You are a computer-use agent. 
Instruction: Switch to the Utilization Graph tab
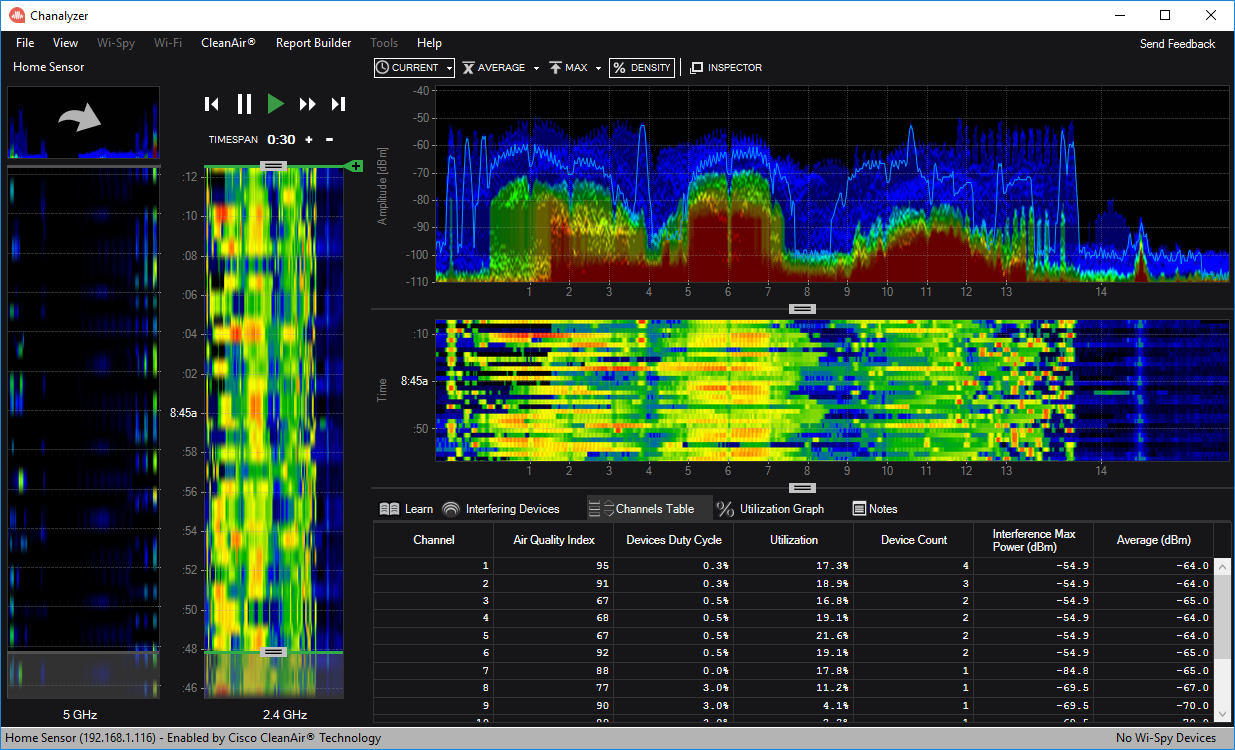coord(771,509)
